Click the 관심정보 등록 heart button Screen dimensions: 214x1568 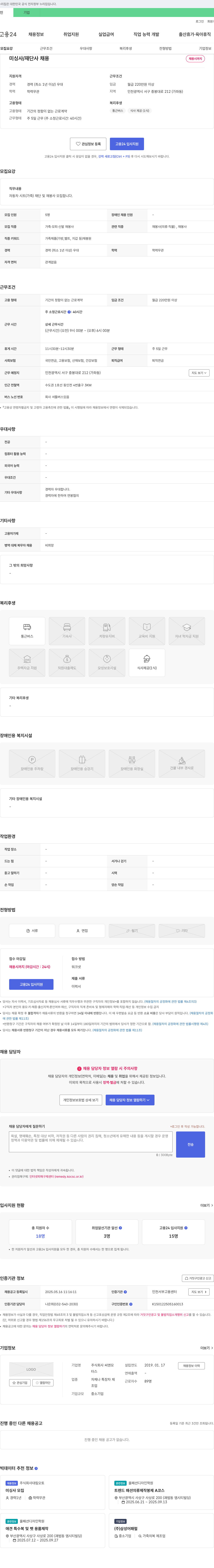click(88, 144)
